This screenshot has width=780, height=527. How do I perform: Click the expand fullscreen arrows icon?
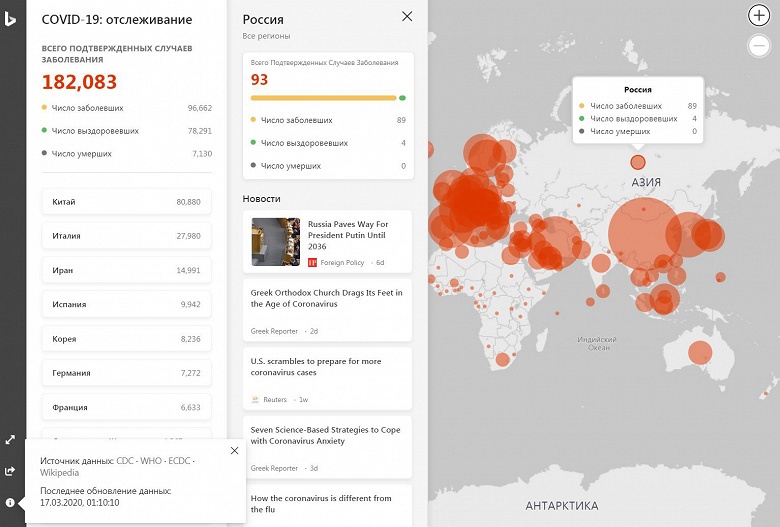pos(10,439)
